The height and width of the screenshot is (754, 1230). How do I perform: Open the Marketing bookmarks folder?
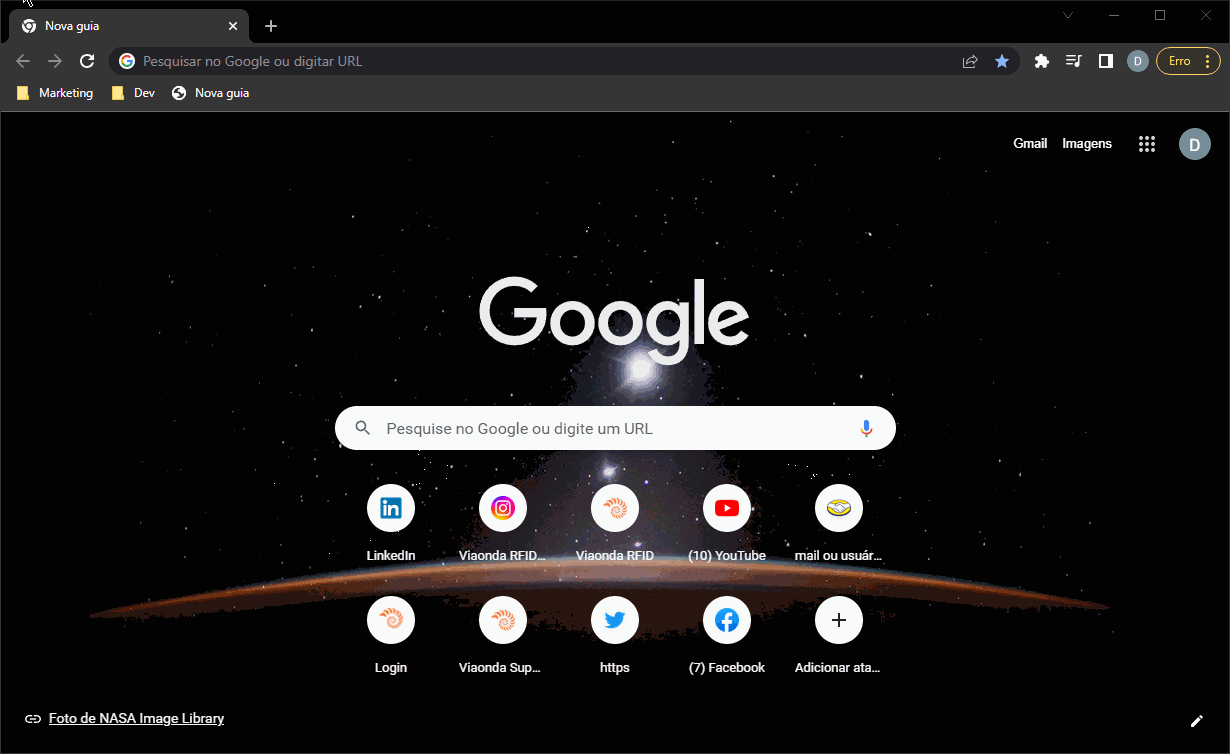[55, 93]
